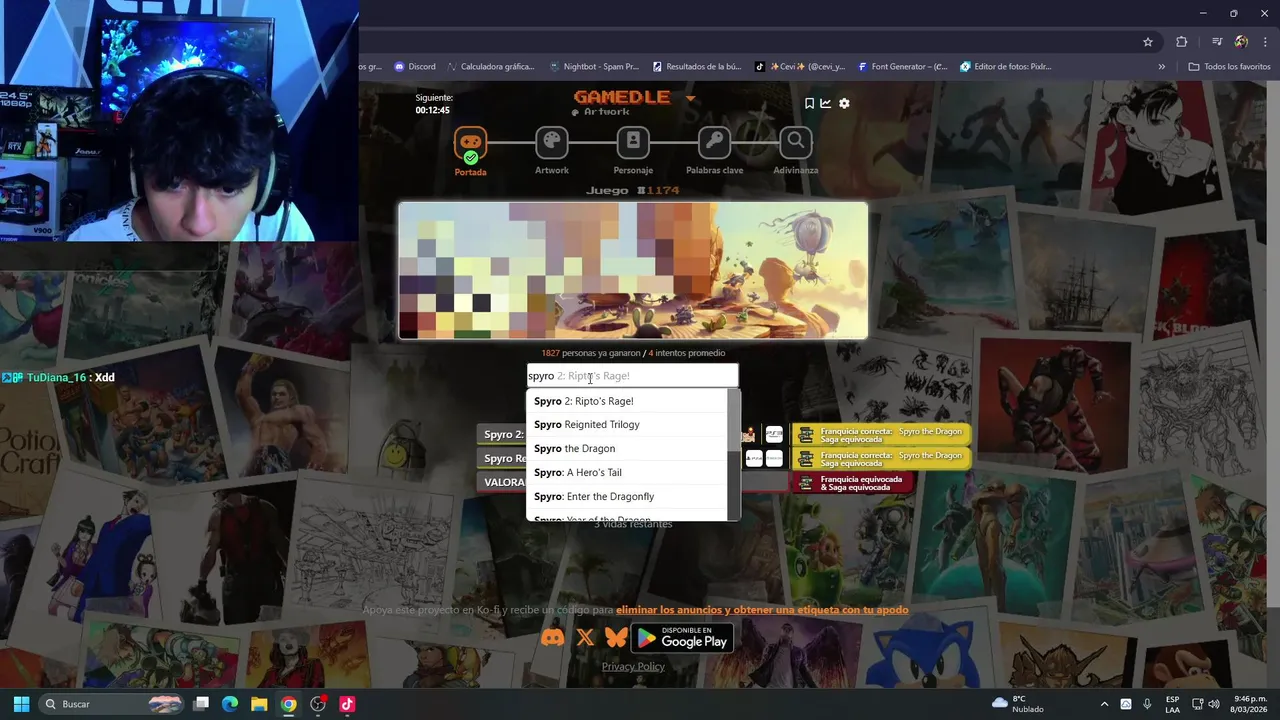Image resolution: width=1280 pixels, height=720 pixels.
Task: Open Font Generator bookmark
Action: point(903,67)
